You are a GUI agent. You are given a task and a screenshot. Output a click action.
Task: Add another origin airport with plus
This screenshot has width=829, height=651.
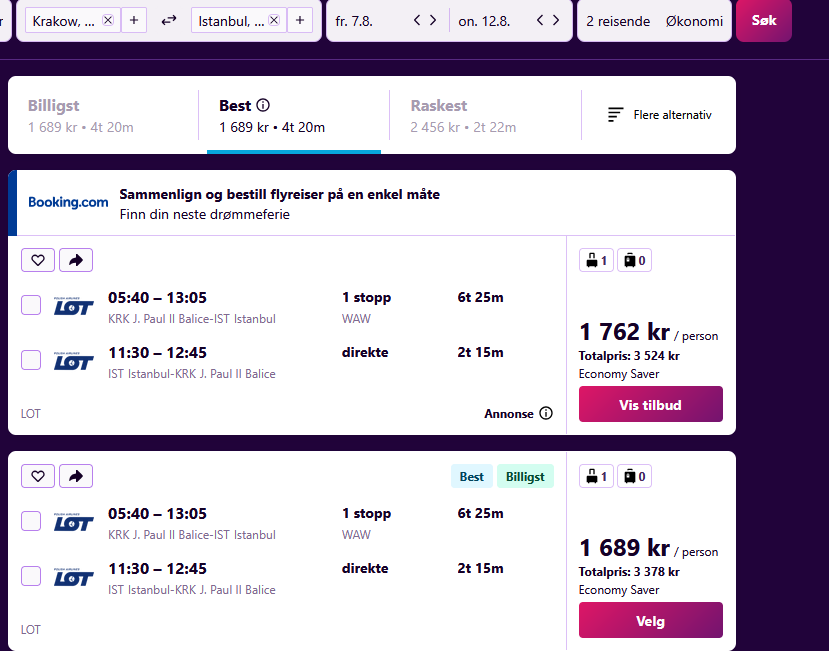pos(134,20)
